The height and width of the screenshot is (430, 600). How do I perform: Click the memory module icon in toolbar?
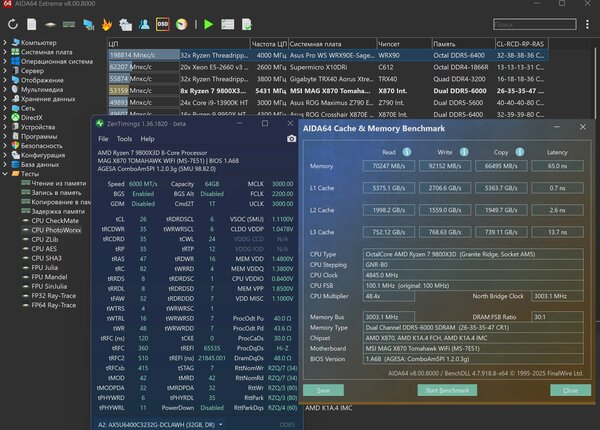[69, 24]
